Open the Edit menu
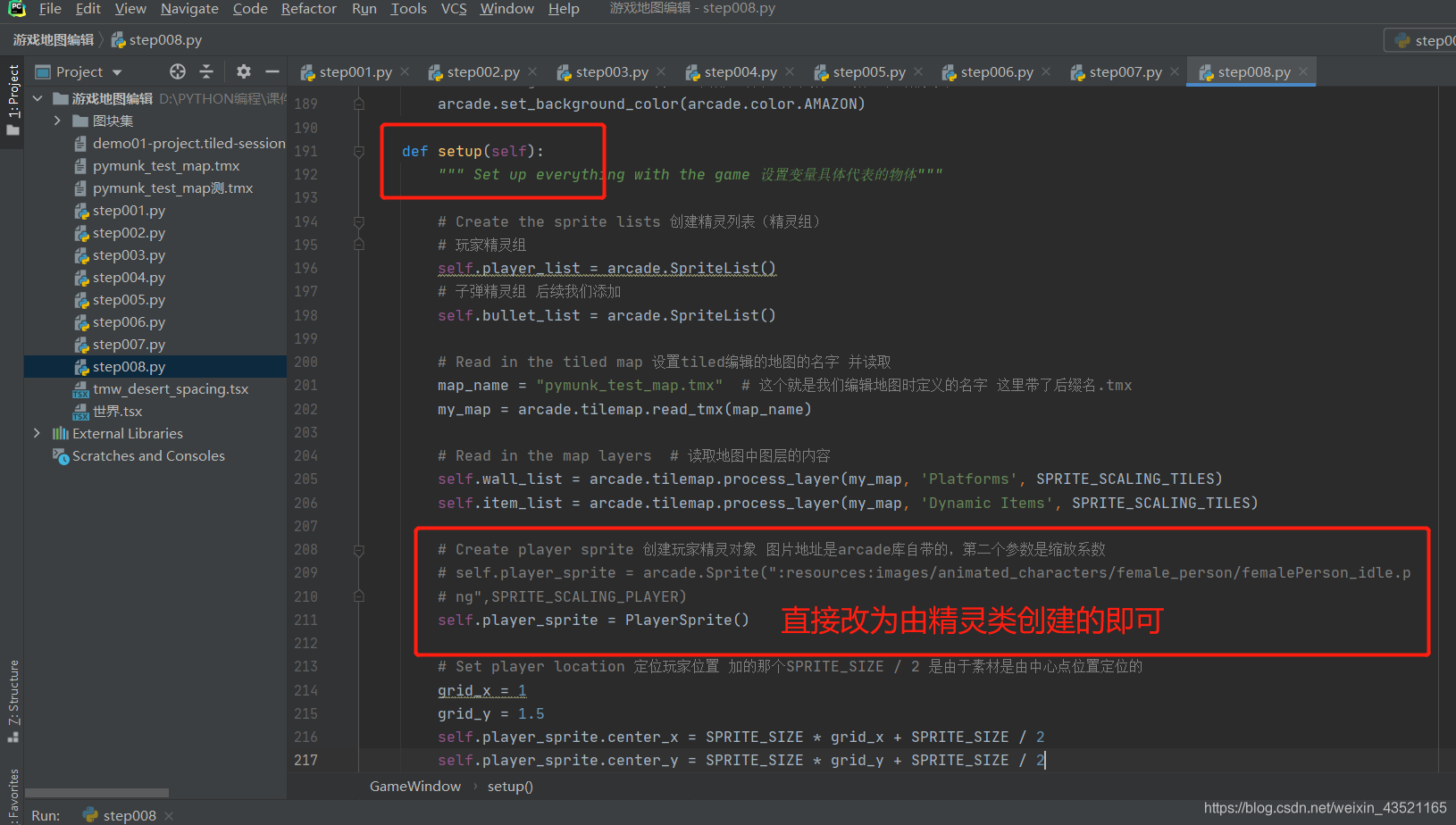This screenshot has width=1456, height=825. click(88, 9)
